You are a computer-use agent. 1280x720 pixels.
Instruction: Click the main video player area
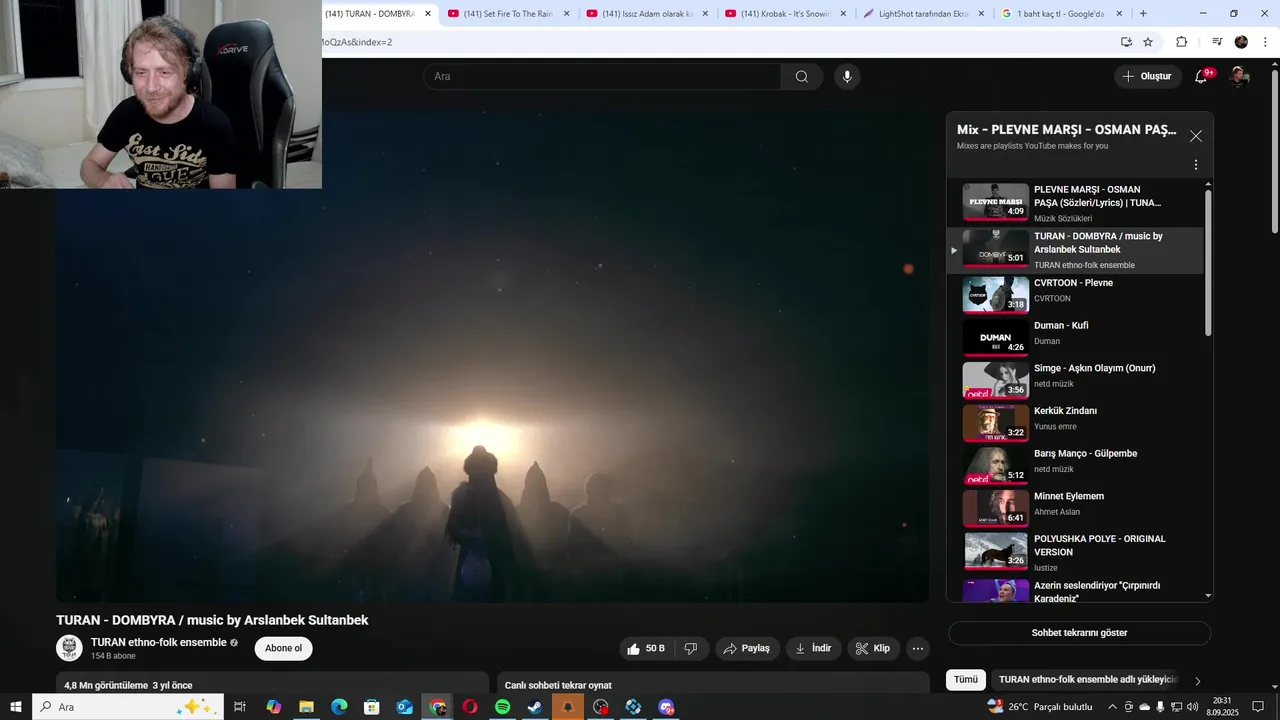(x=492, y=355)
